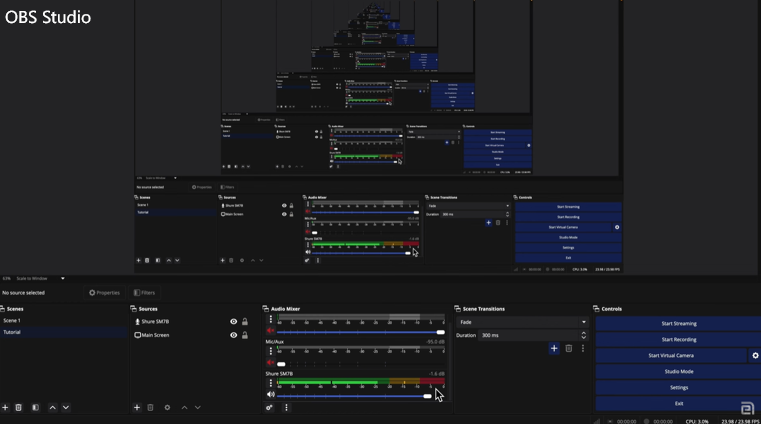
Task: Click the network status icon in status bar
Action: tap(596, 421)
